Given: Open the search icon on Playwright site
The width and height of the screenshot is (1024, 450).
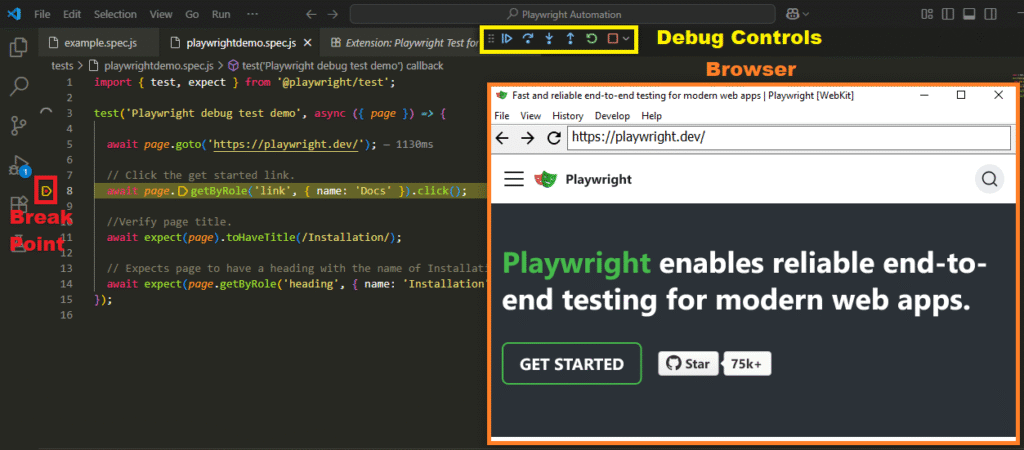Looking at the screenshot, I should point(989,179).
